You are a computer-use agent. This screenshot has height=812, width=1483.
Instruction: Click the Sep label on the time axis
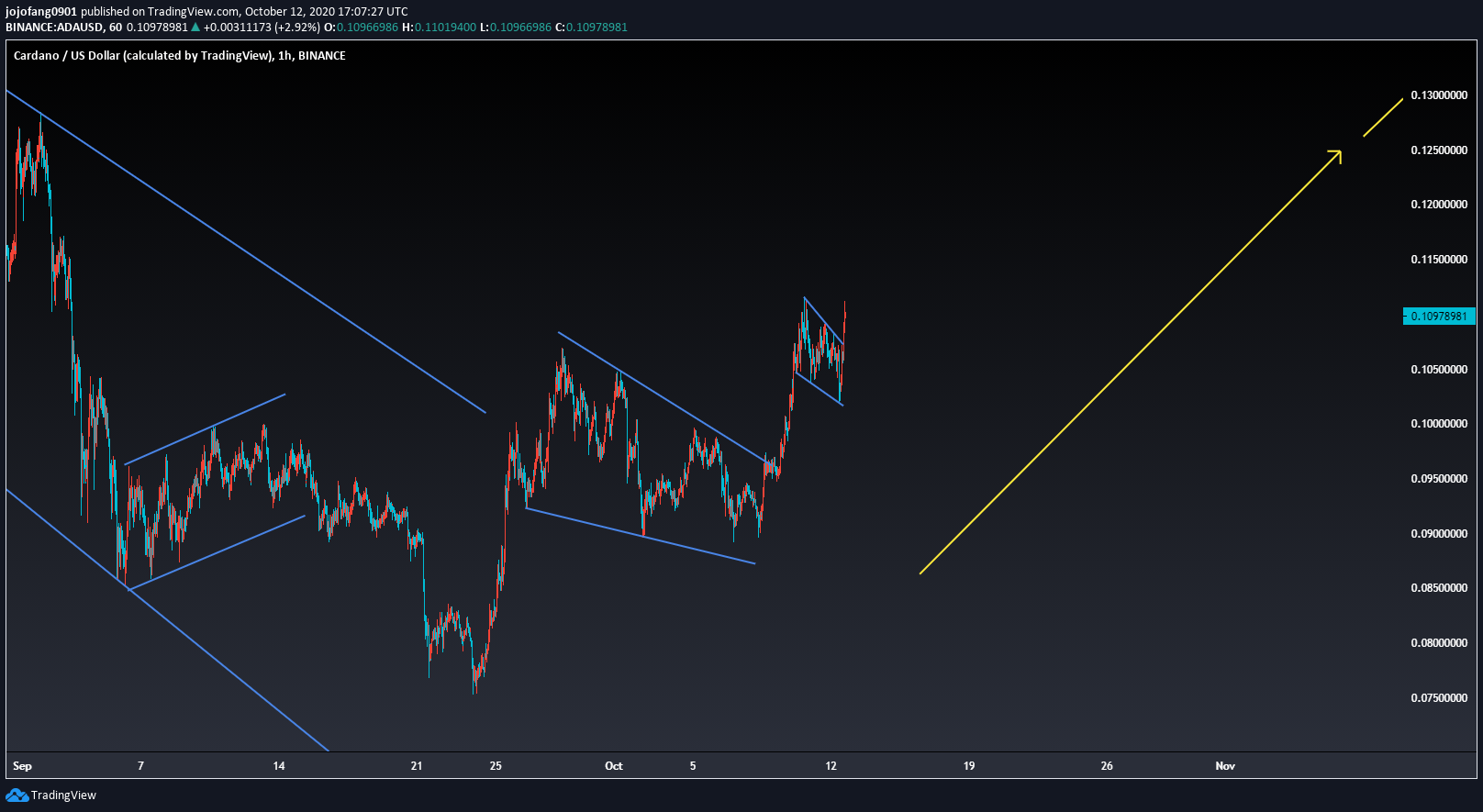pyautogui.click(x=22, y=766)
